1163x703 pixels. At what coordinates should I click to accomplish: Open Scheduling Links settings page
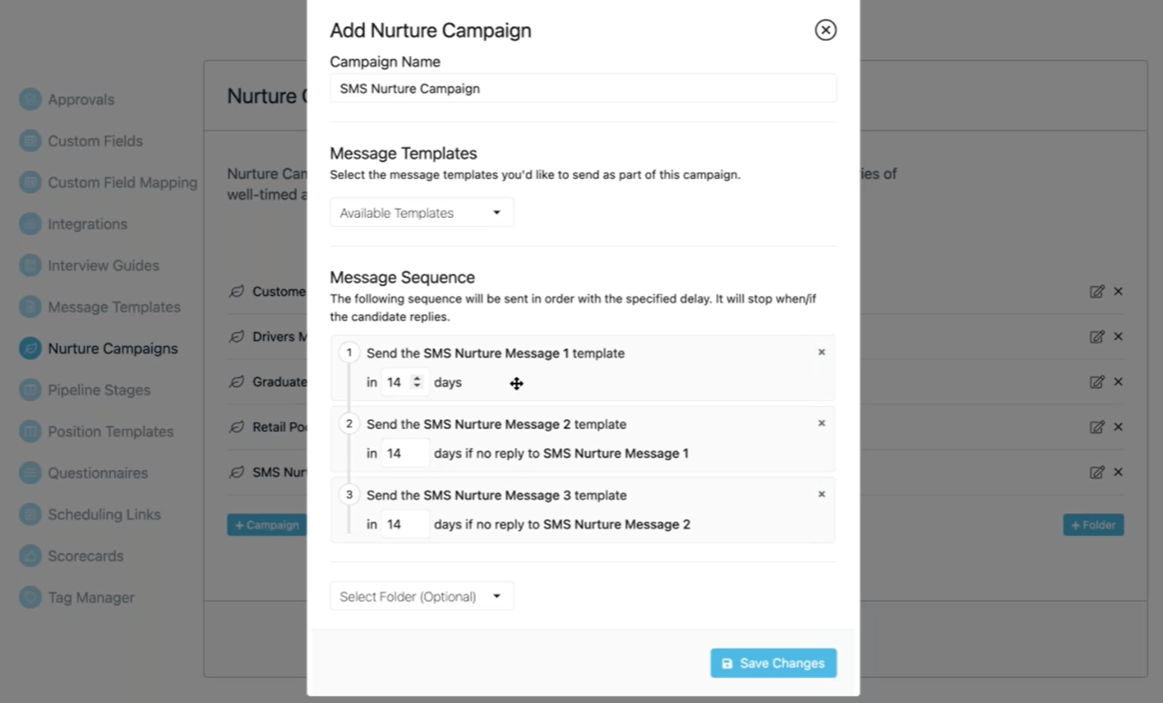(104, 514)
